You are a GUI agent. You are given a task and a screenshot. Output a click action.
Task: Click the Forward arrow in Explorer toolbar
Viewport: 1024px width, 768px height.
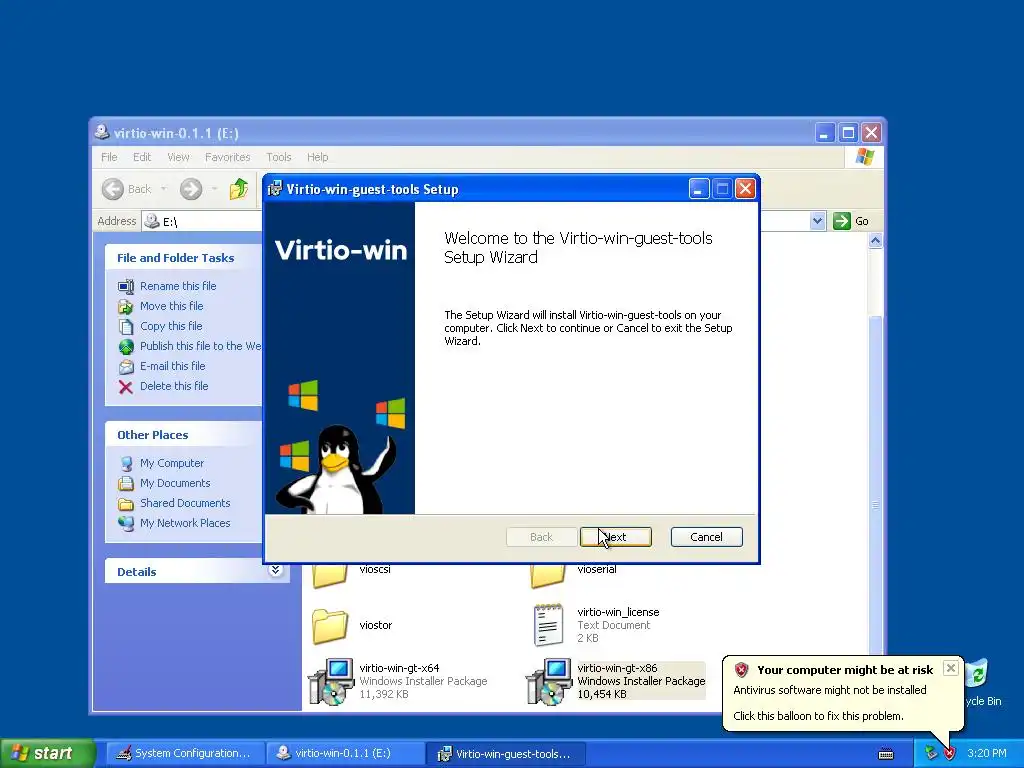191,189
